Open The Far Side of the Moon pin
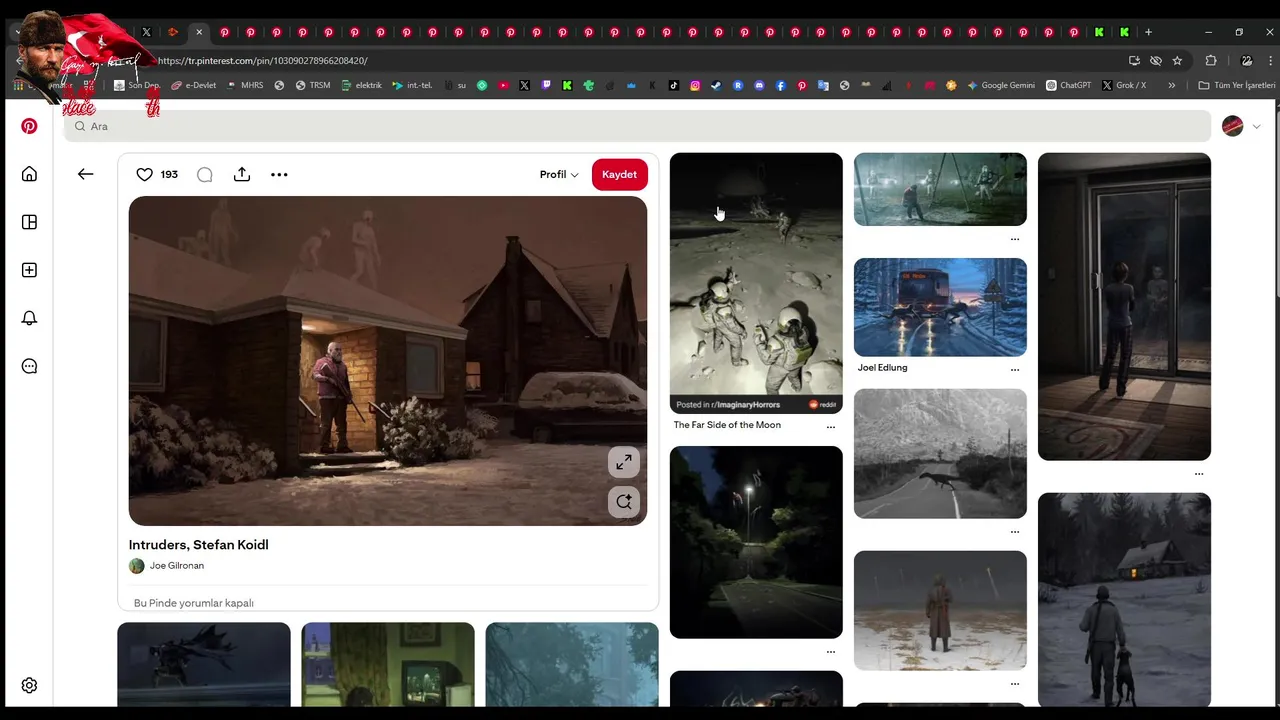This screenshot has height=720, width=1280. 756,283
